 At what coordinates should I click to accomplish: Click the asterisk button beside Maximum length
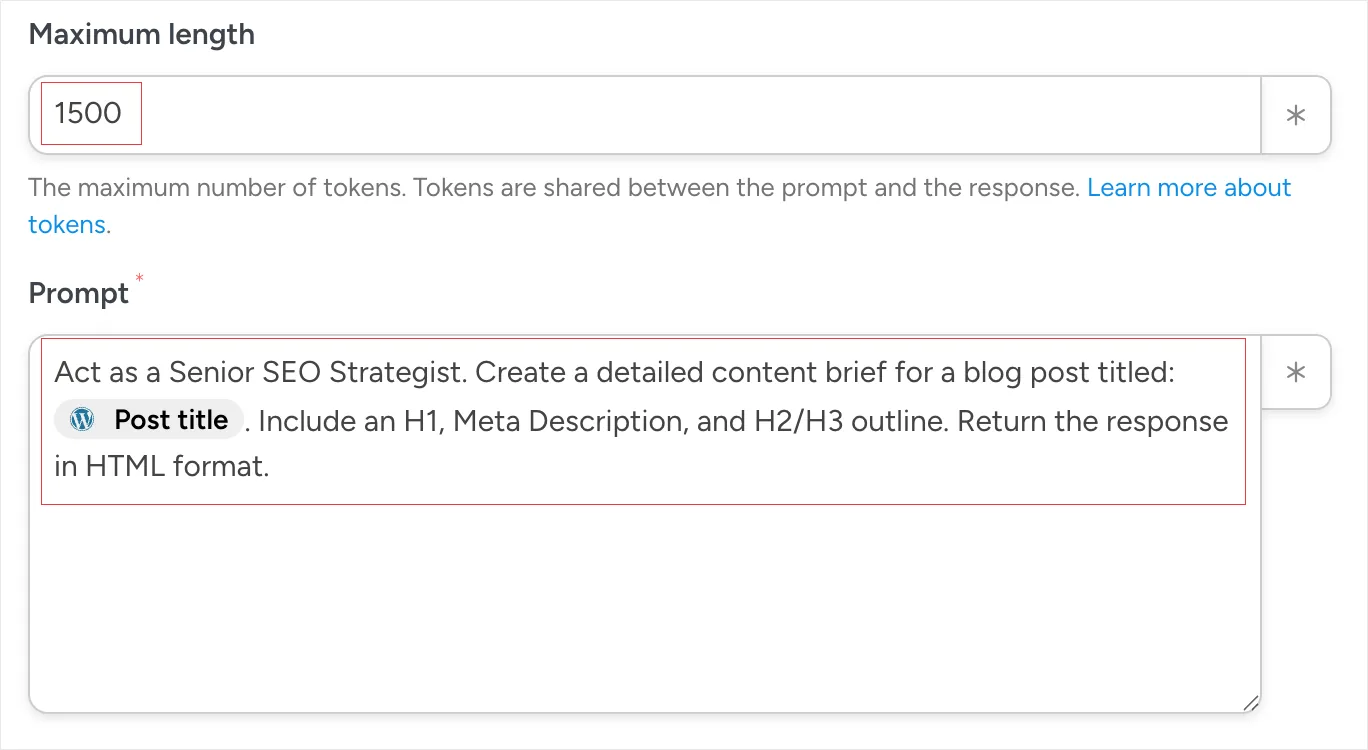(1296, 115)
